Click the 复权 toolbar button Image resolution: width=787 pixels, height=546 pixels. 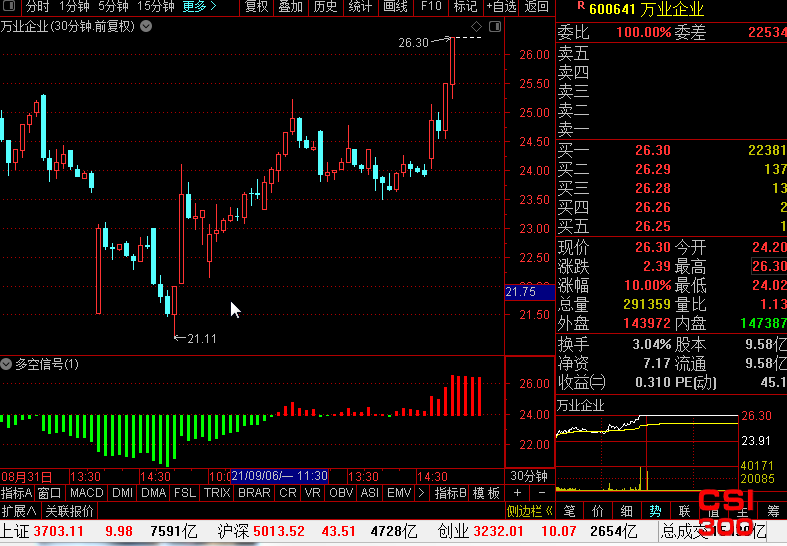256,7
